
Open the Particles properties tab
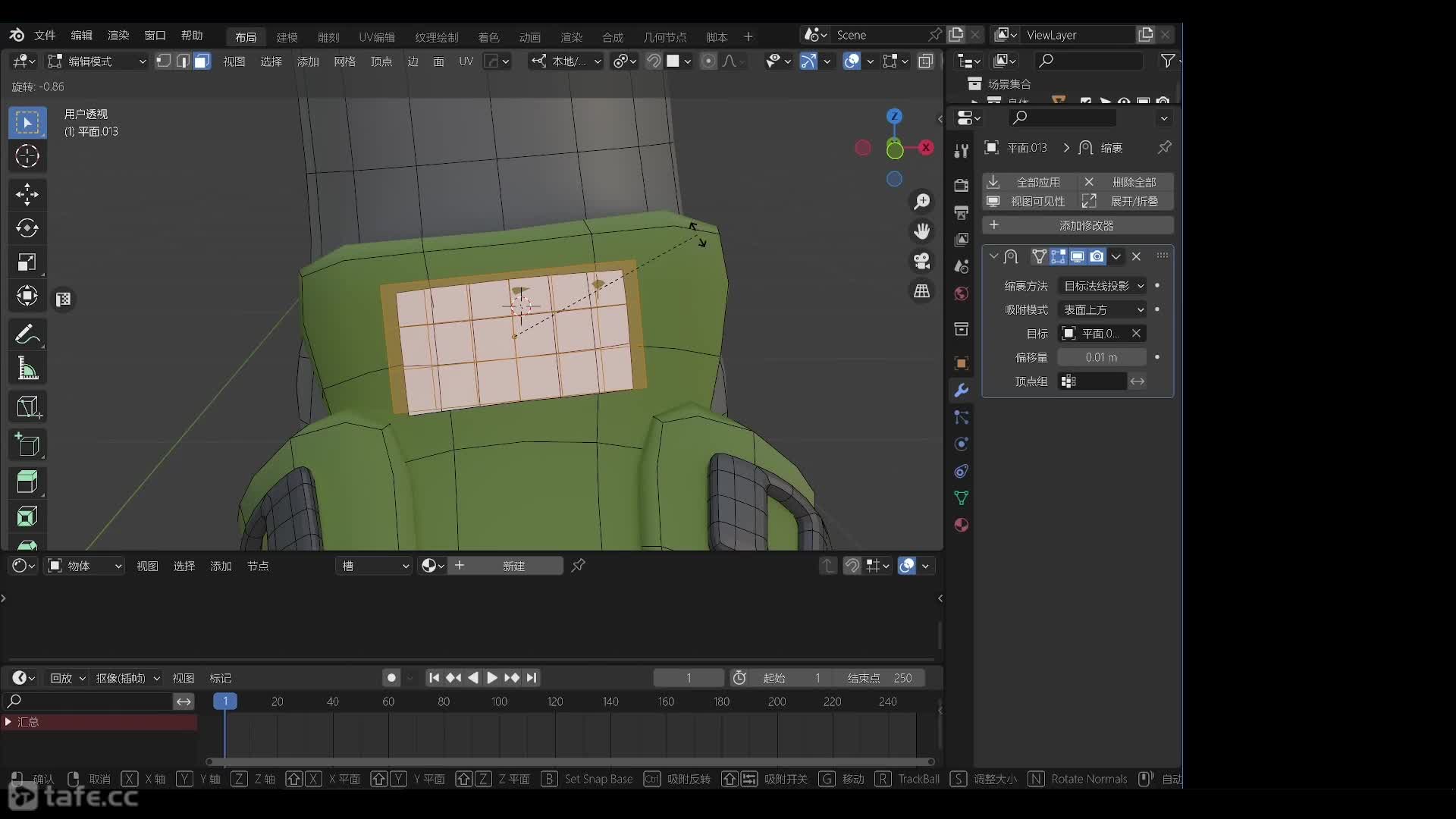pos(961,418)
